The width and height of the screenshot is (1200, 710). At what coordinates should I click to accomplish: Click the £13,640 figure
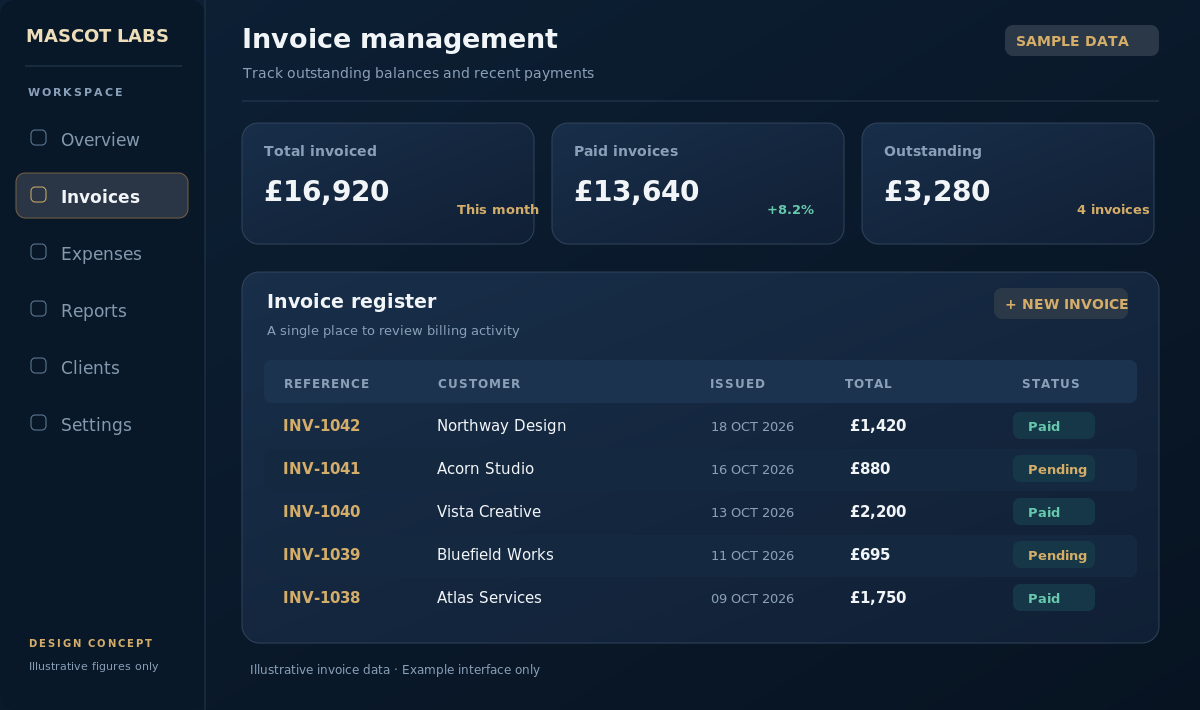tap(636, 191)
